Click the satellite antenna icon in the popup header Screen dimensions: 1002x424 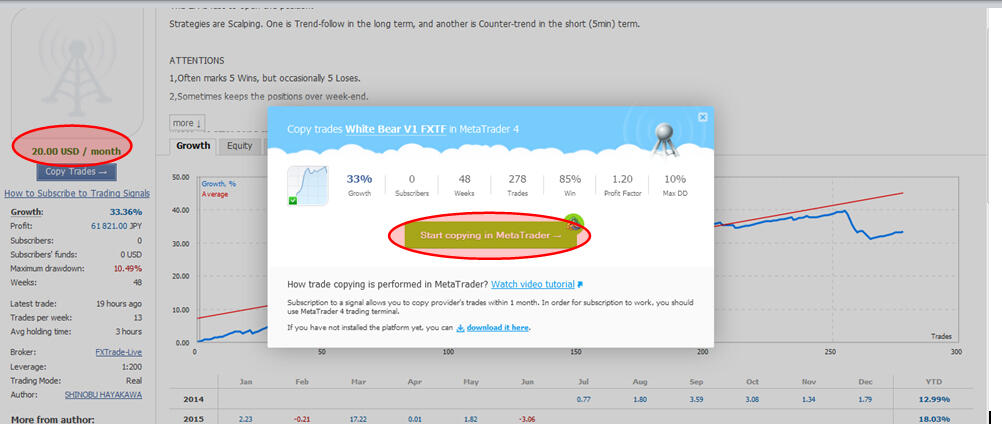[x=665, y=139]
